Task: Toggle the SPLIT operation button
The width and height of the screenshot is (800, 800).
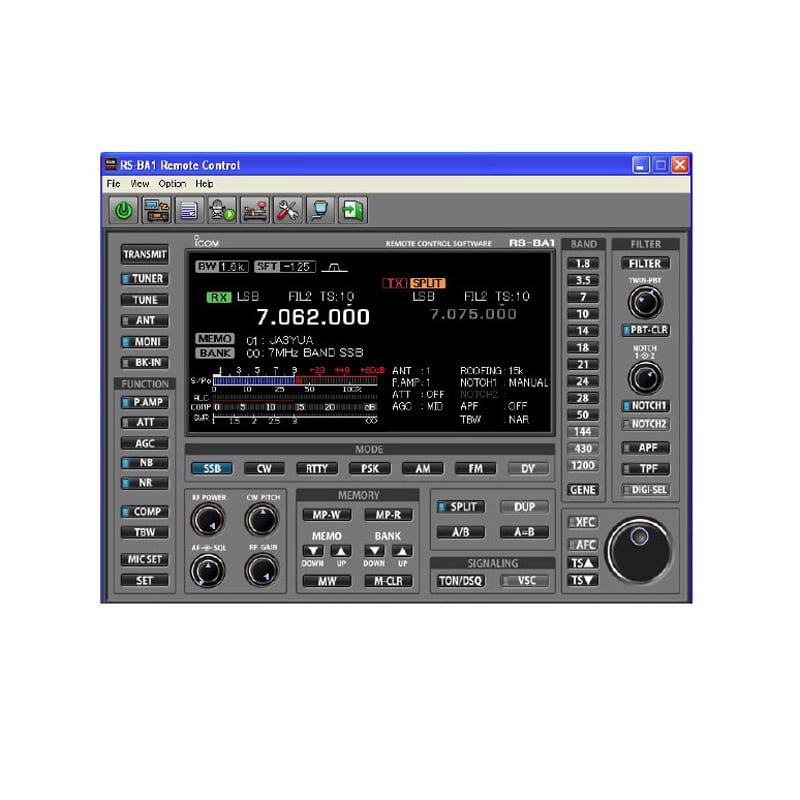Action: point(461,507)
